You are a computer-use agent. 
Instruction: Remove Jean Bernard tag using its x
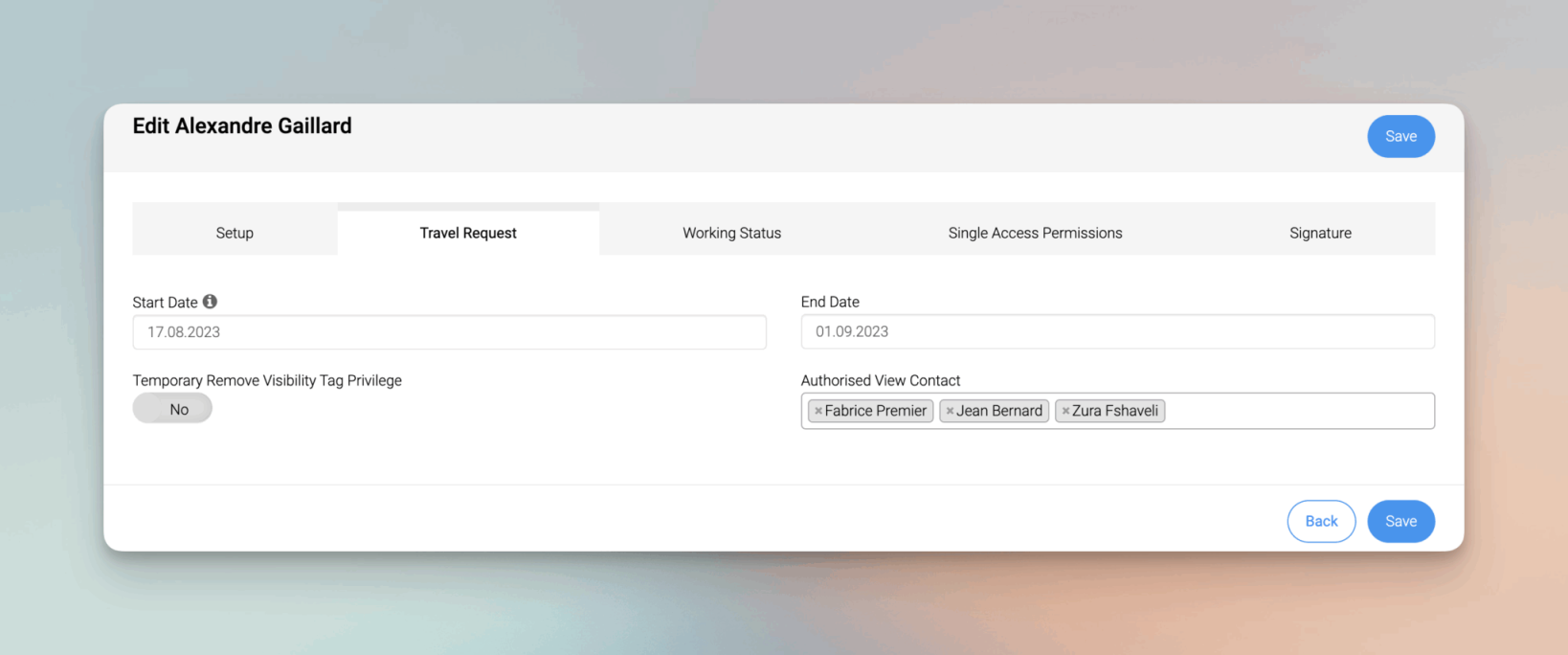click(950, 411)
